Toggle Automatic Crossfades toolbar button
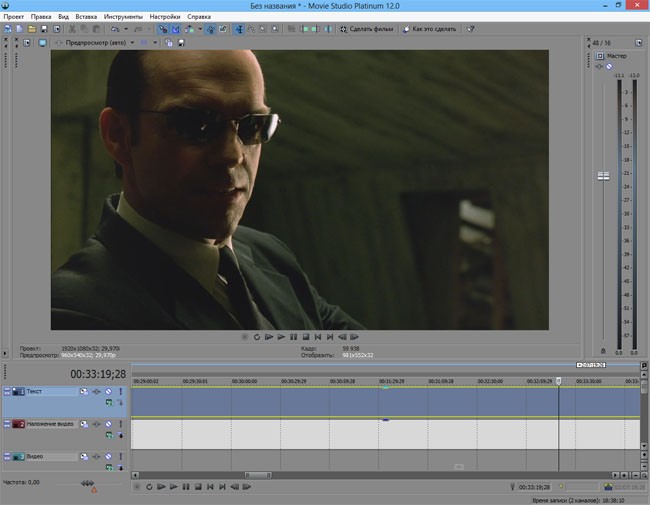Screen dimensions: 650x505 (x=176, y=29)
